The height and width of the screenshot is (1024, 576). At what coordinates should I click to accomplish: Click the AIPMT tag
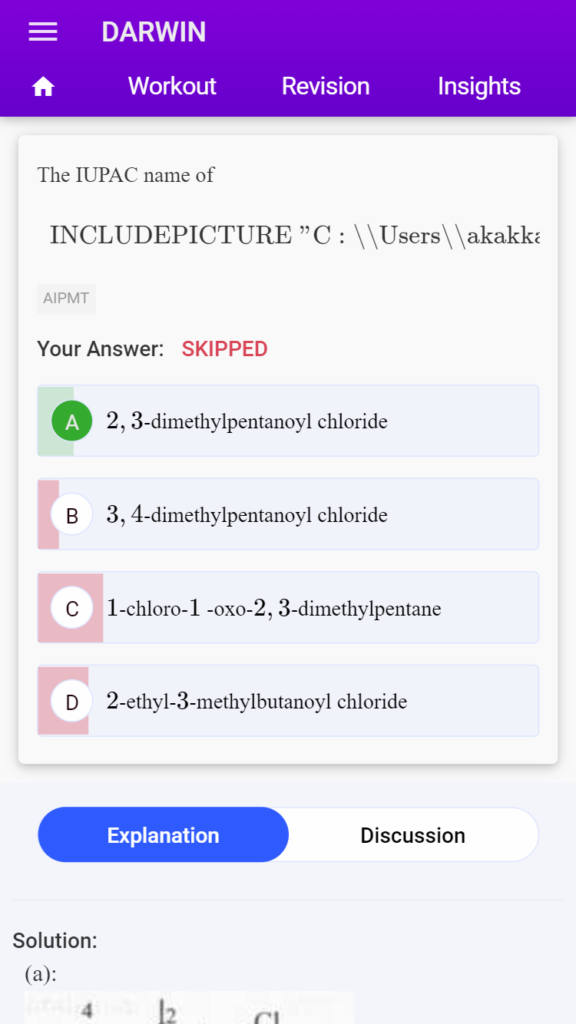coord(66,299)
